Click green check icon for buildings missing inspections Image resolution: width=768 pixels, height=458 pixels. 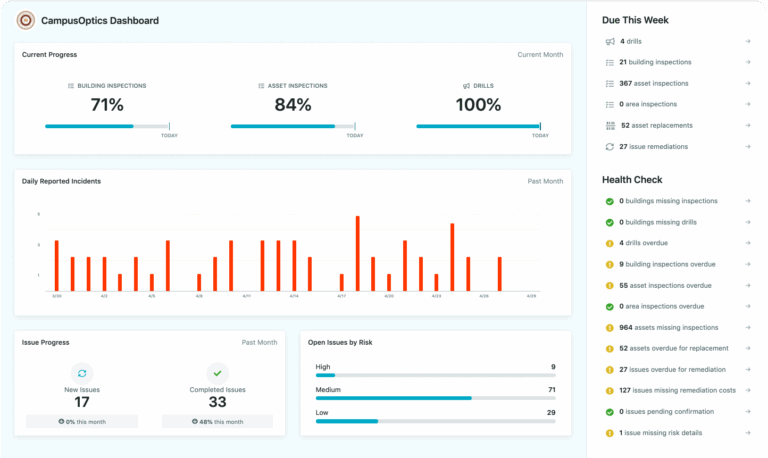coord(610,201)
